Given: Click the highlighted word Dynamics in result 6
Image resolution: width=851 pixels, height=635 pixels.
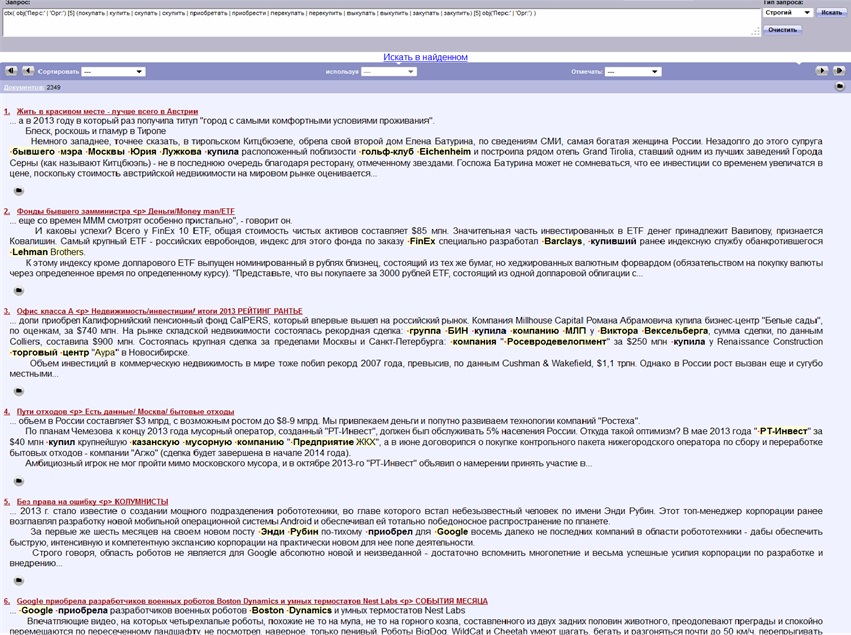Looking at the screenshot, I should pos(310,611).
